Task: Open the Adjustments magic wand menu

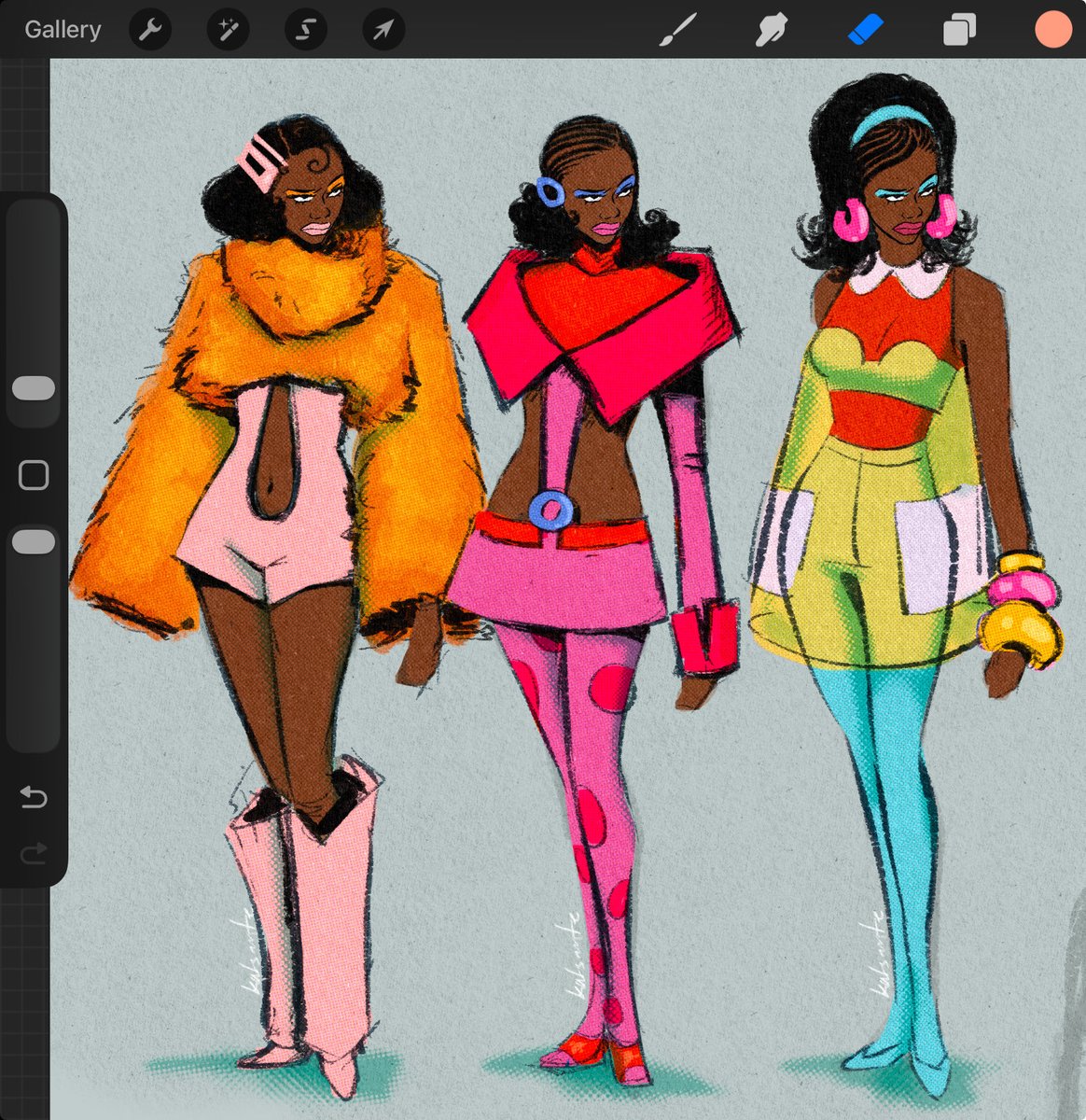Action: [x=228, y=30]
